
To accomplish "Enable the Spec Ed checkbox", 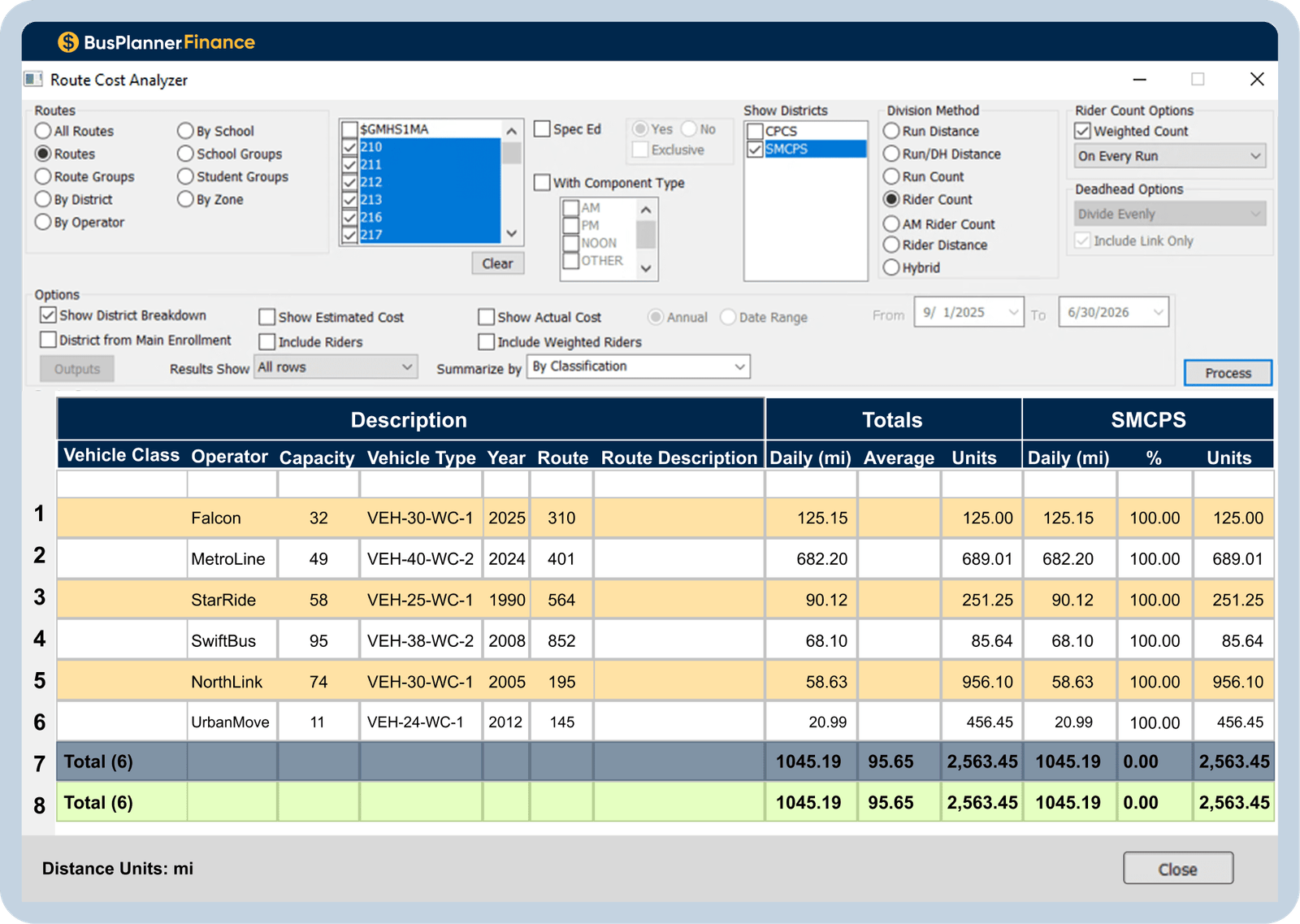I will point(543,129).
